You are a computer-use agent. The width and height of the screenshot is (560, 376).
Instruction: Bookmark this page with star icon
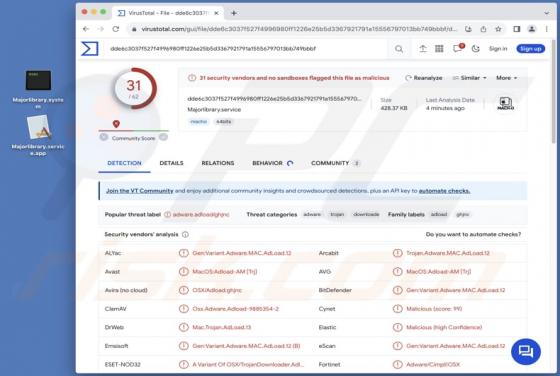point(498,29)
